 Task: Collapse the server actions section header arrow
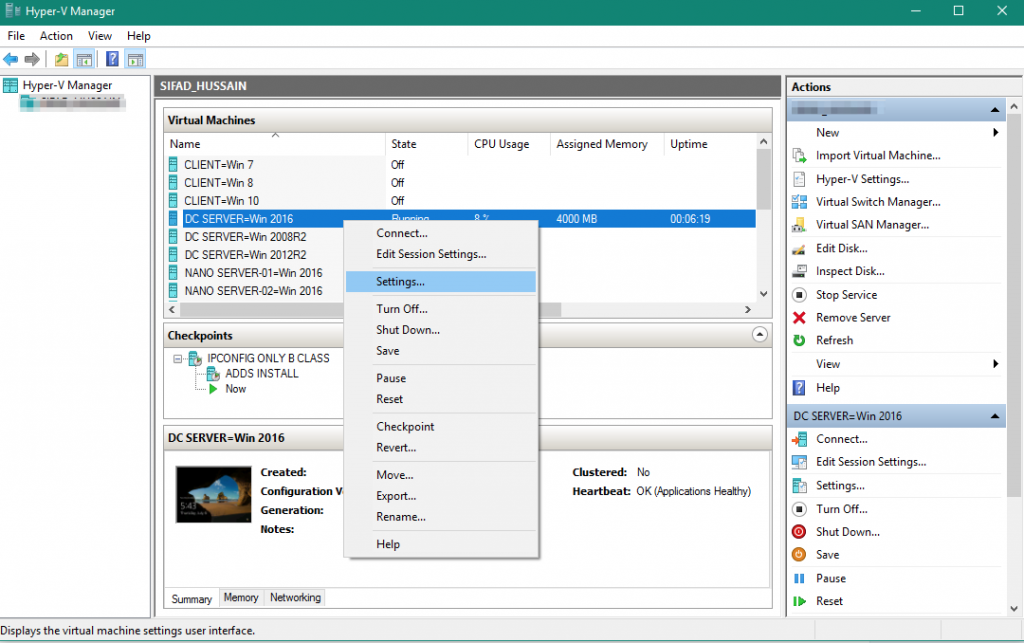pos(995,110)
